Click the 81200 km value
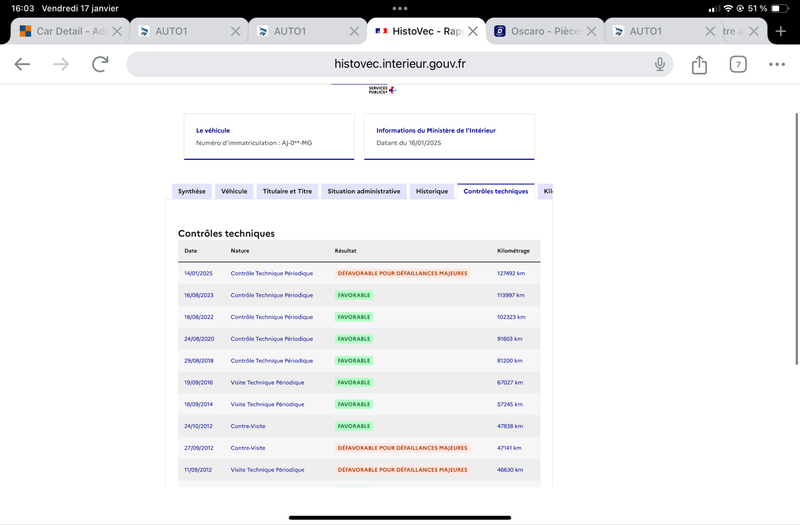Image resolution: width=800 pixels, height=525 pixels. [510, 361]
